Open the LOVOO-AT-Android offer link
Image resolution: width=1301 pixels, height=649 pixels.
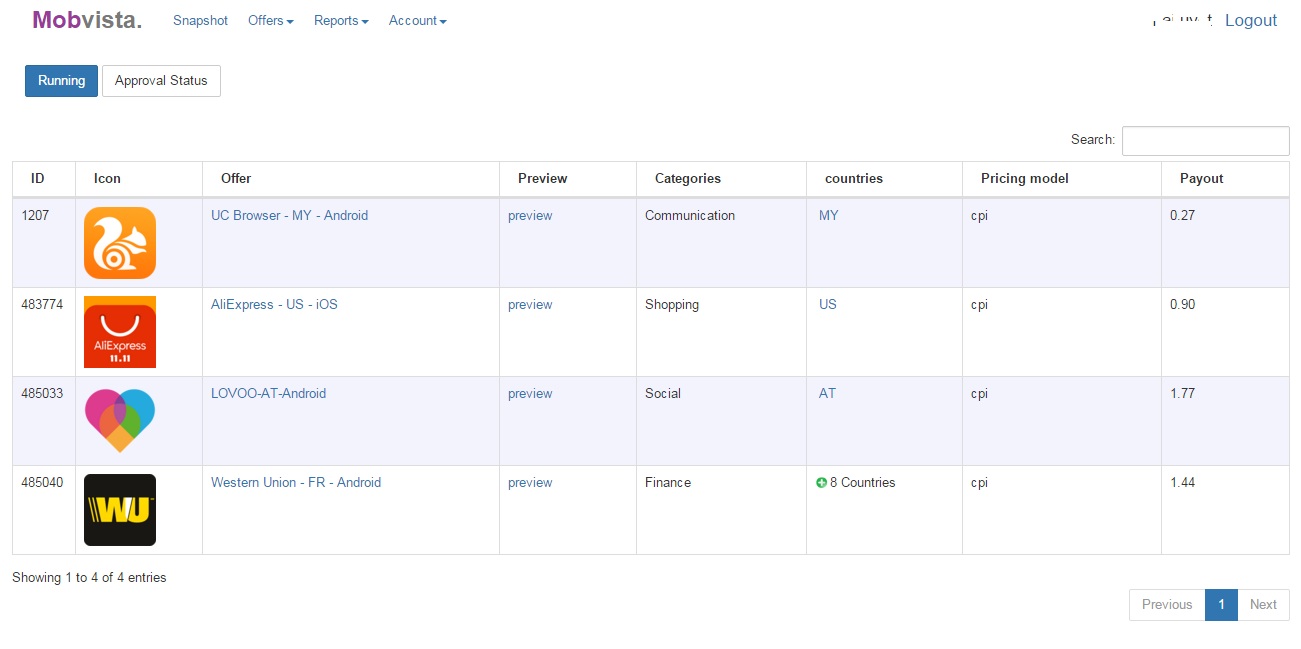coord(268,394)
